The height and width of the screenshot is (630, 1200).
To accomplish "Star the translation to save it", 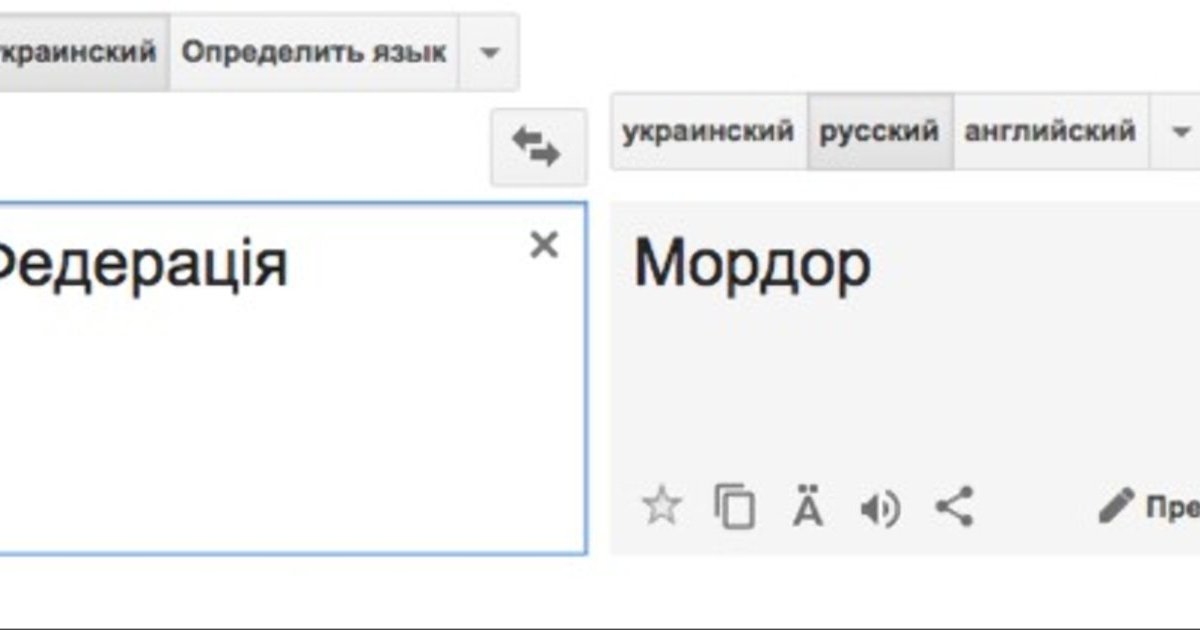I will pos(660,508).
